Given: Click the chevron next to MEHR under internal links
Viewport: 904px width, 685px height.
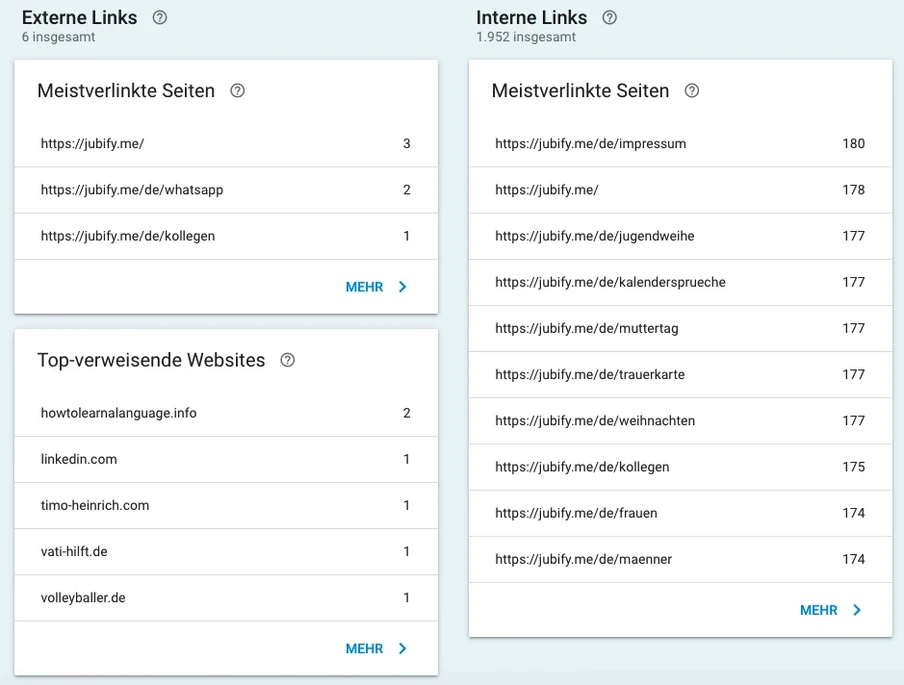Looking at the screenshot, I should tap(857, 609).
